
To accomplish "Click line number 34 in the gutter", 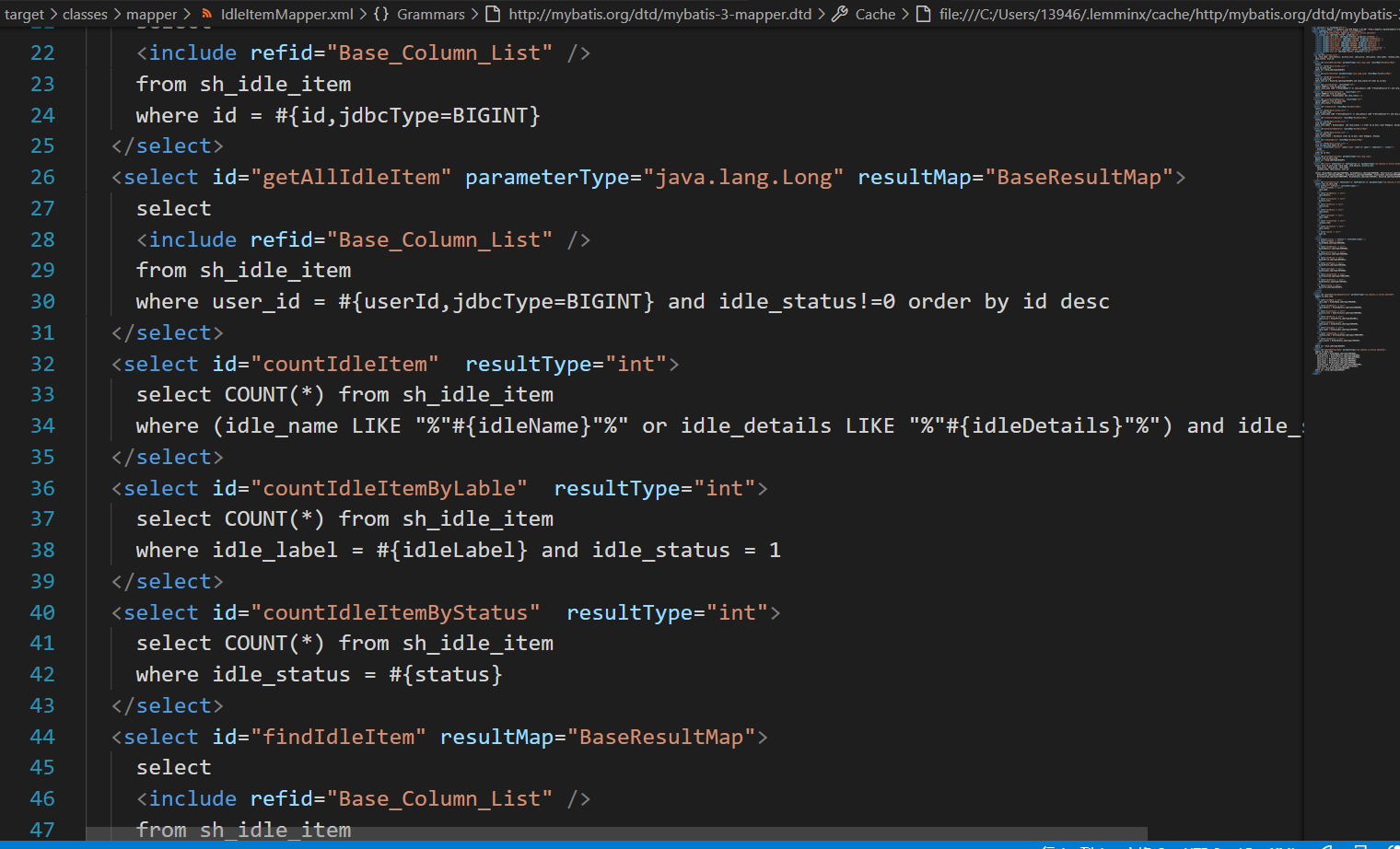I will tap(42, 426).
